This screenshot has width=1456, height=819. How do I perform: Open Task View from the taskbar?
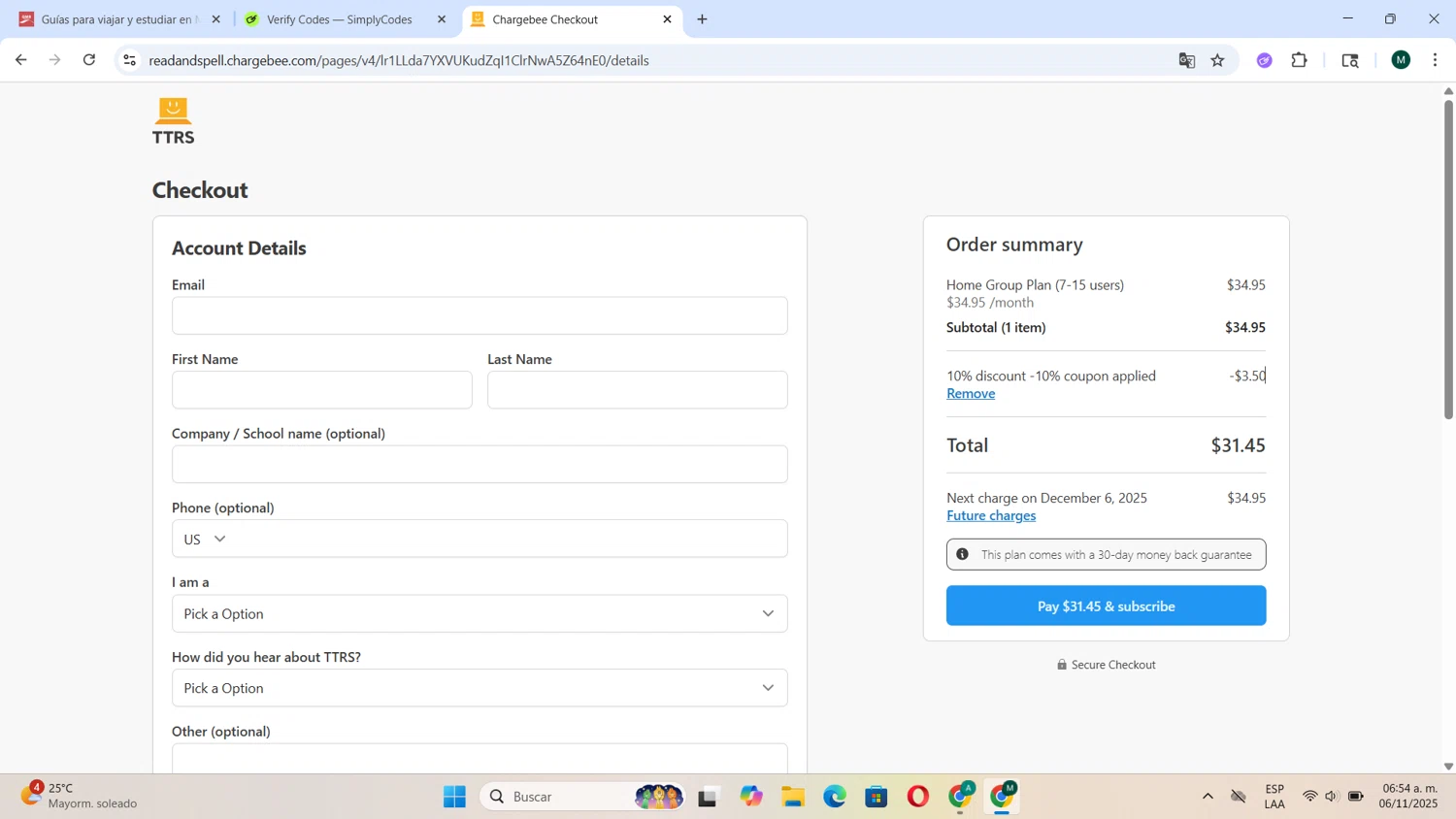(708, 797)
